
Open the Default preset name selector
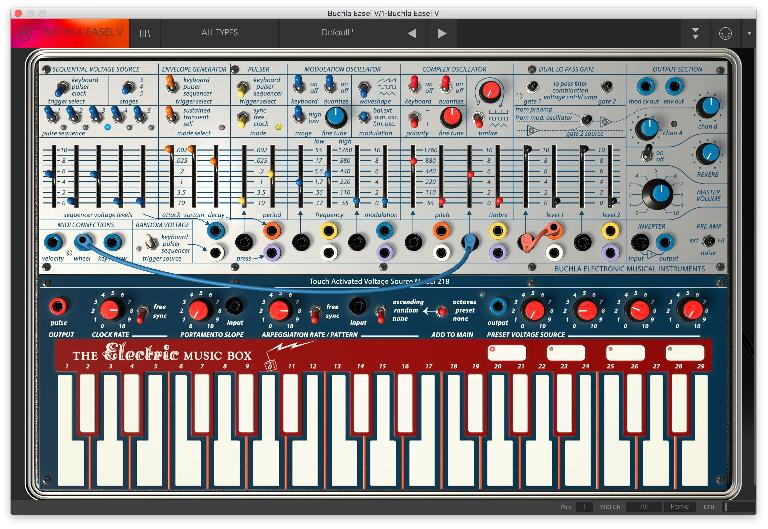pyautogui.click(x=337, y=33)
